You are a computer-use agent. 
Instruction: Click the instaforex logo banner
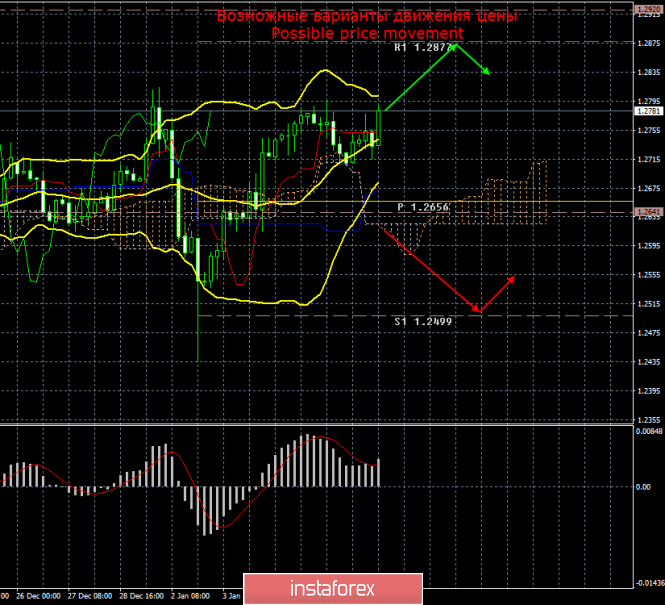(x=333, y=589)
